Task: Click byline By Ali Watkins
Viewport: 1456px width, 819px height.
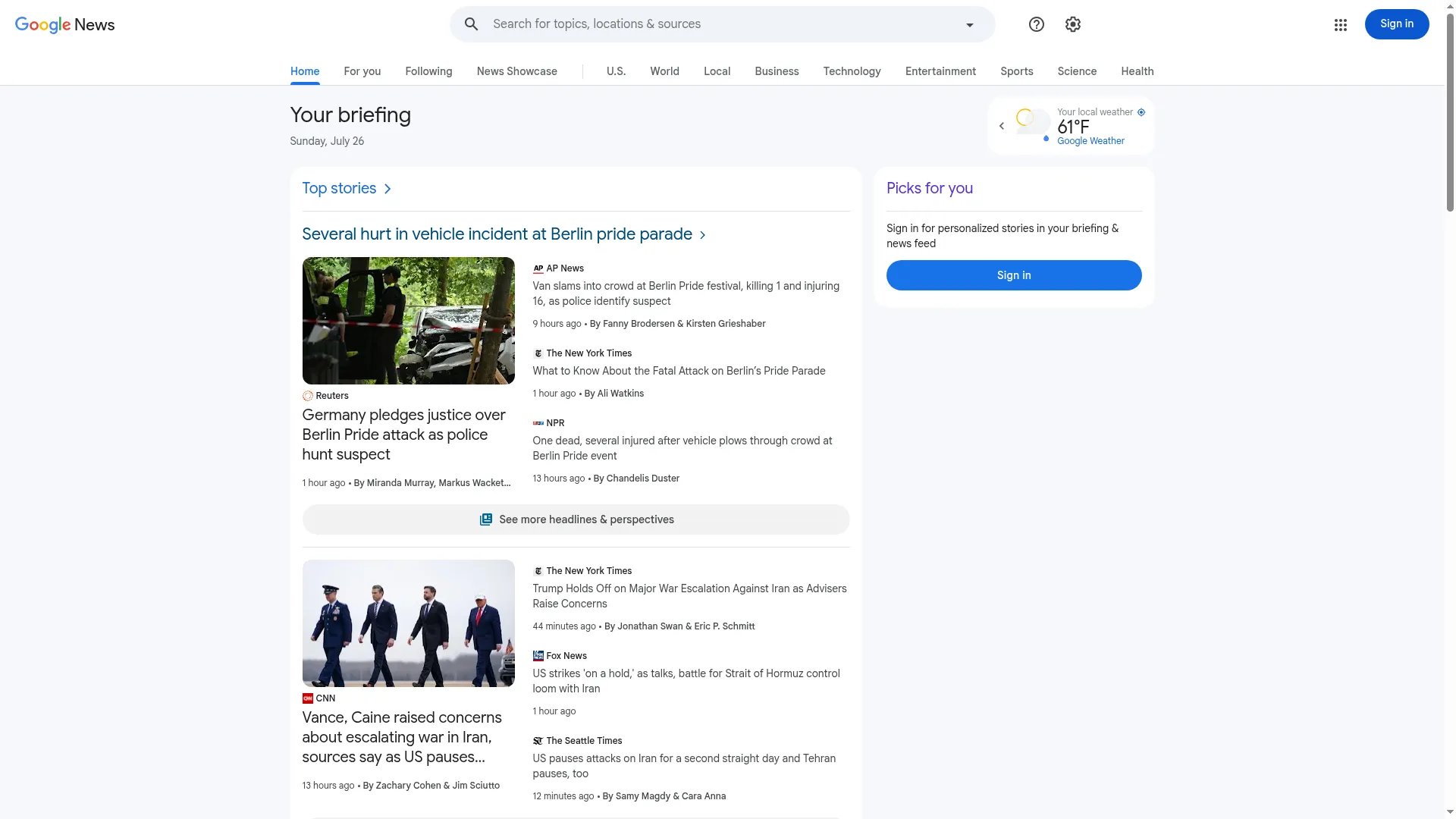Action: click(x=614, y=394)
